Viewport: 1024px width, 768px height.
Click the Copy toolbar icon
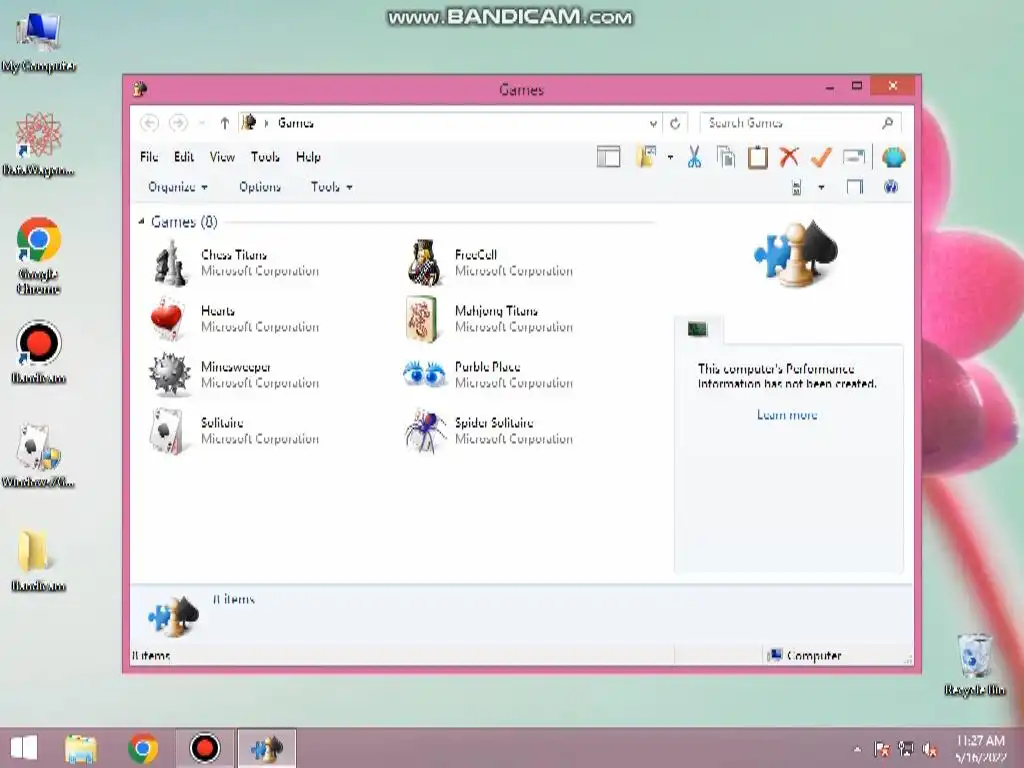click(x=726, y=157)
